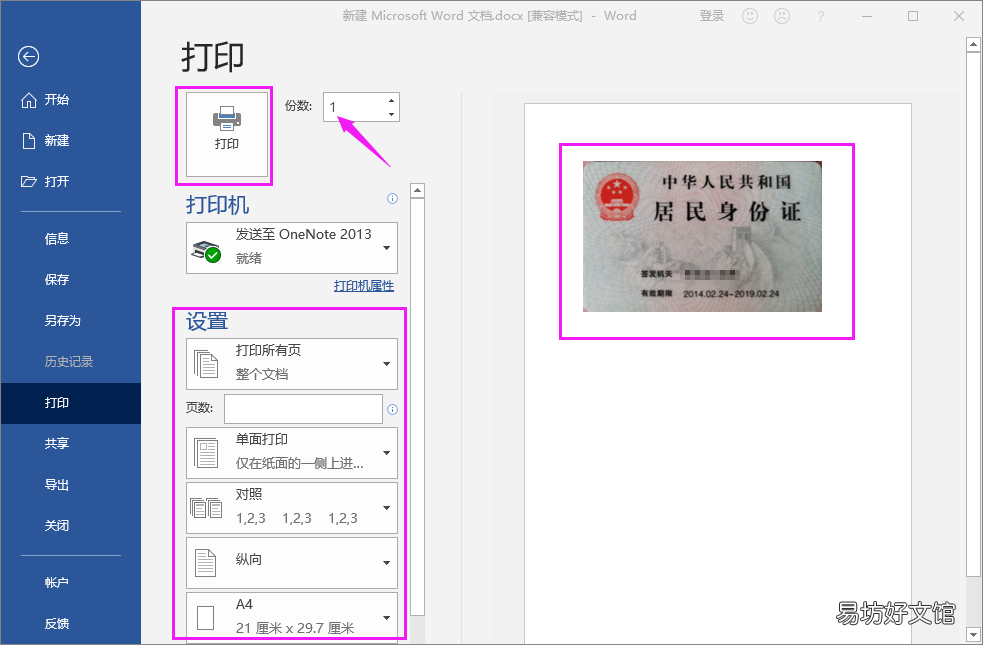Viewport: 983px width, 645px height.
Task: Click the settings panel scroll up arrow
Action: [x=418, y=191]
